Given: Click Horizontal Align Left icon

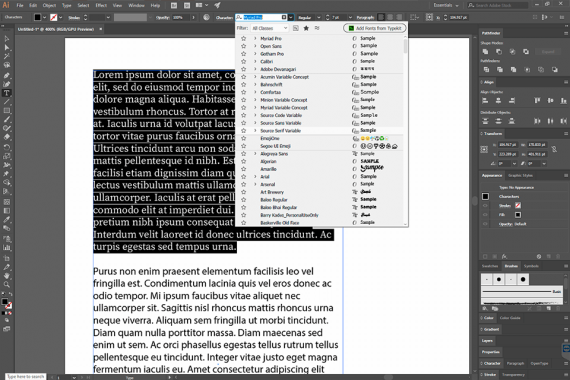Looking at the screenshot, I should pos(485,101).
